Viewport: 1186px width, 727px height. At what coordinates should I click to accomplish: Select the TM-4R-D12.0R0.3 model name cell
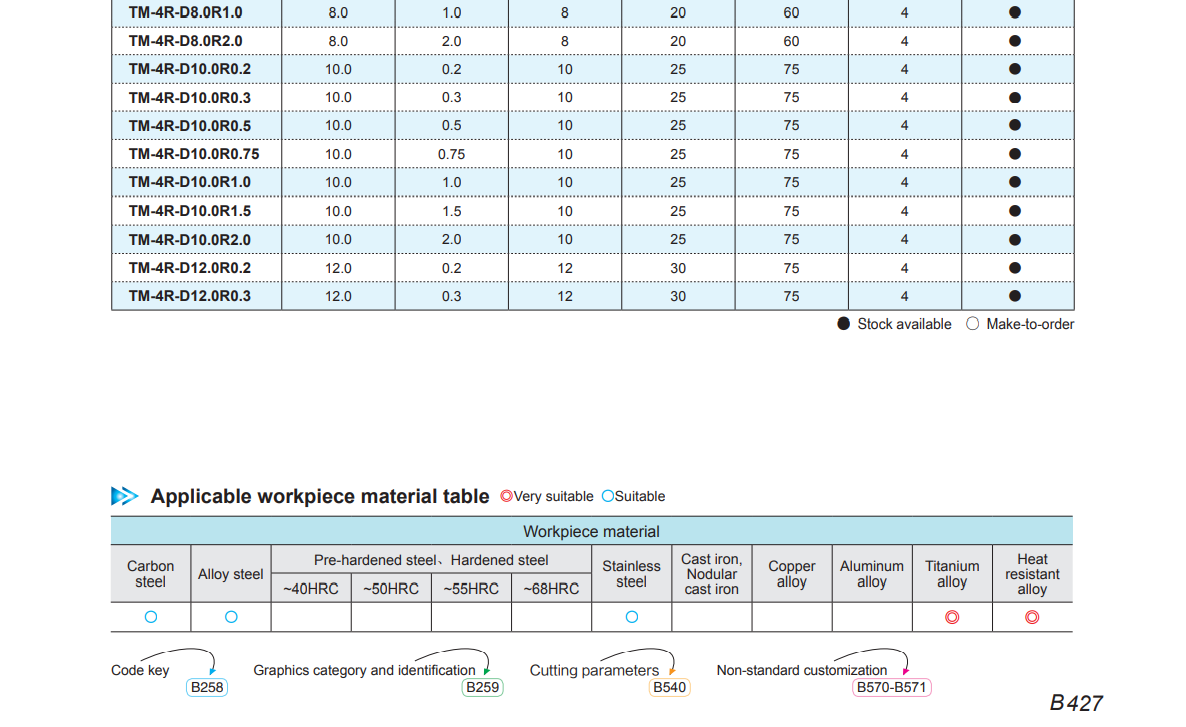[190, 296]
